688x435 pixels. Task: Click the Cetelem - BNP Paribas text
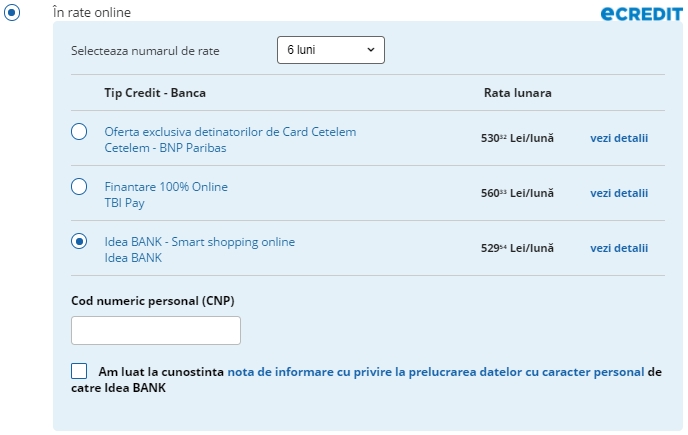(165, 148)
